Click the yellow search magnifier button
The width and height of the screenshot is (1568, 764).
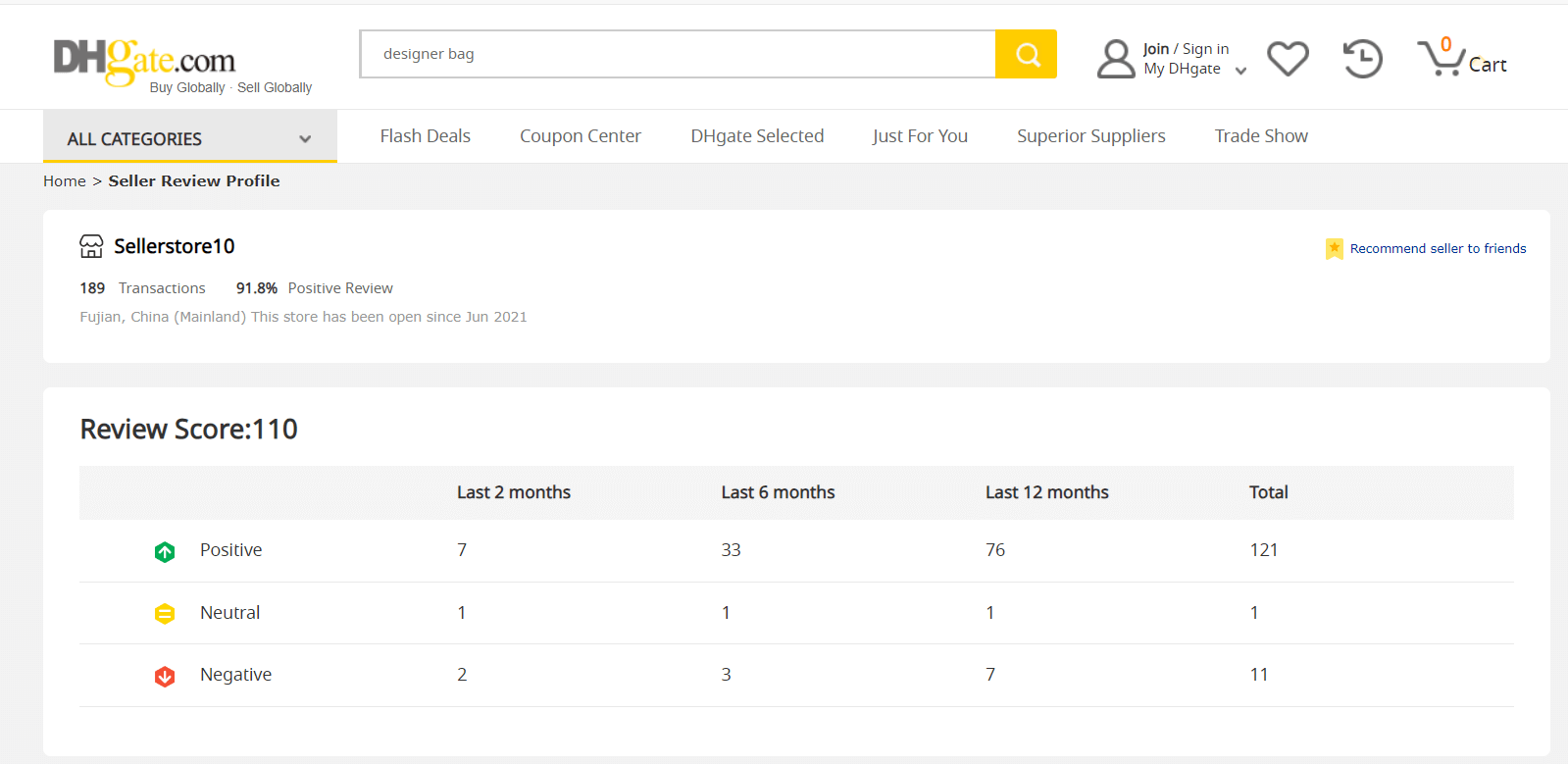1026,54
